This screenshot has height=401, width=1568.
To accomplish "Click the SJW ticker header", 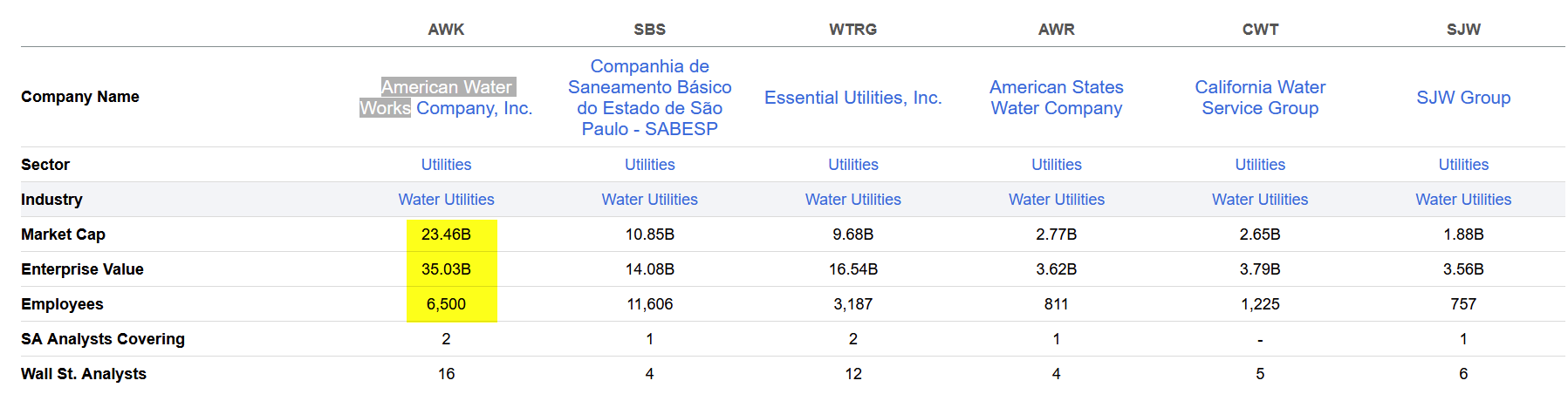I will (1463, 30).
